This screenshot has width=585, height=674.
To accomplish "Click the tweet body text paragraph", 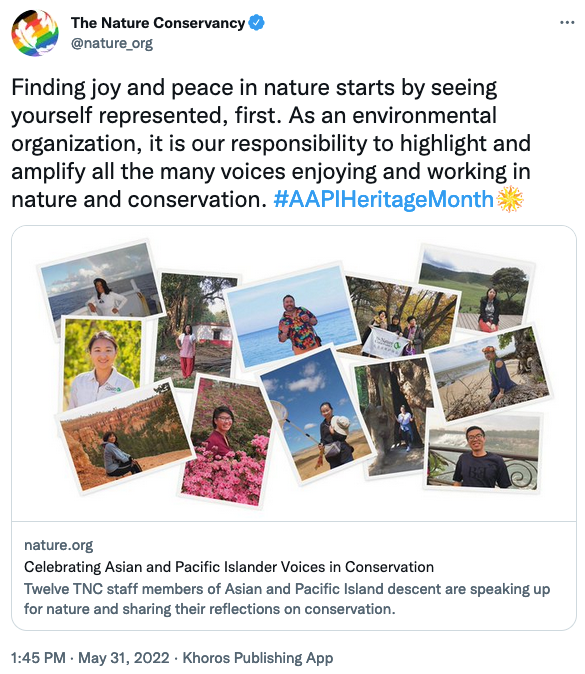I will [271, 144].
